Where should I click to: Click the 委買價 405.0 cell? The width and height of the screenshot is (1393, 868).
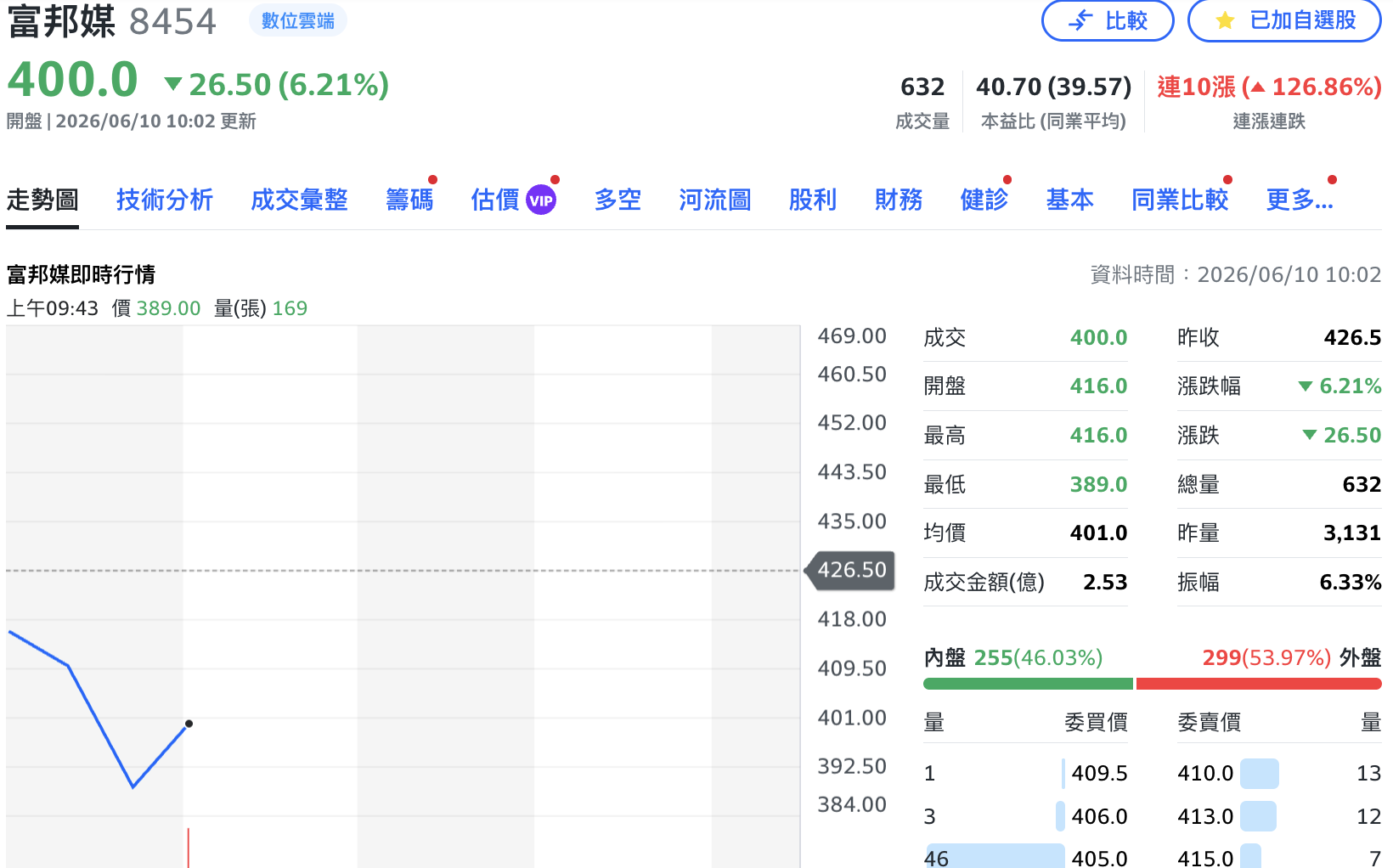1099,858
